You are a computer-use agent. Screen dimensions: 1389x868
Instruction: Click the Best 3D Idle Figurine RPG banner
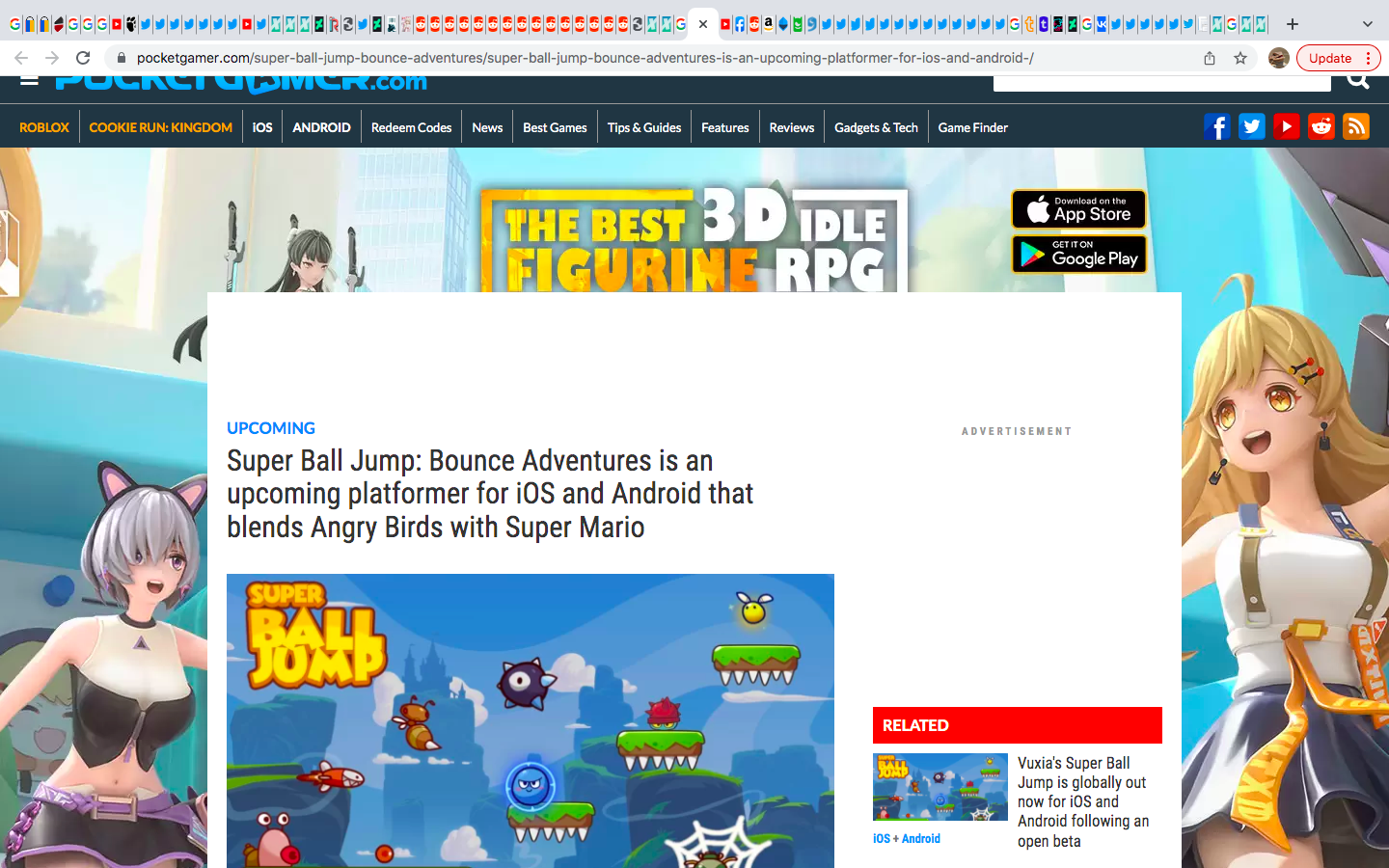[x=694, y=239]
